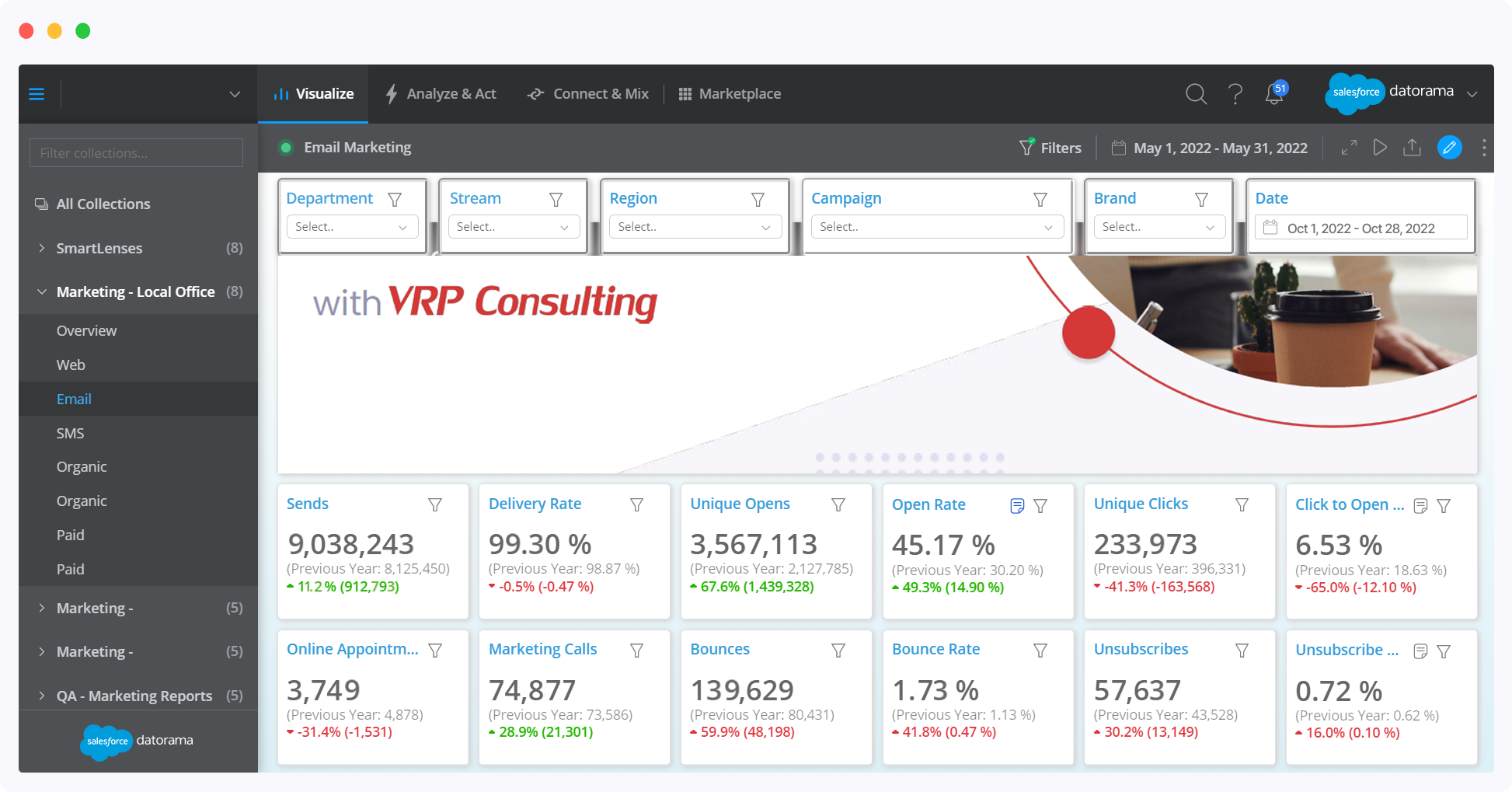The height and width of the screenshot is (792, 1512).
Task: Click the filter icon on Delivery Rate card
Action: 636,505
